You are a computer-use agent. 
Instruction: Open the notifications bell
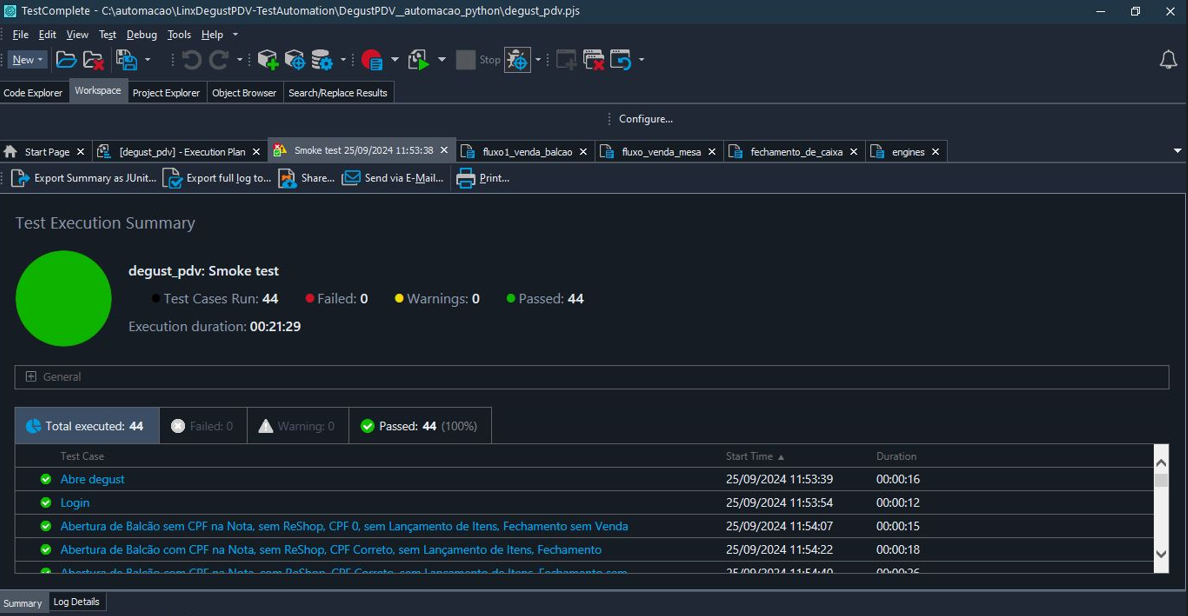[1168, 60]
